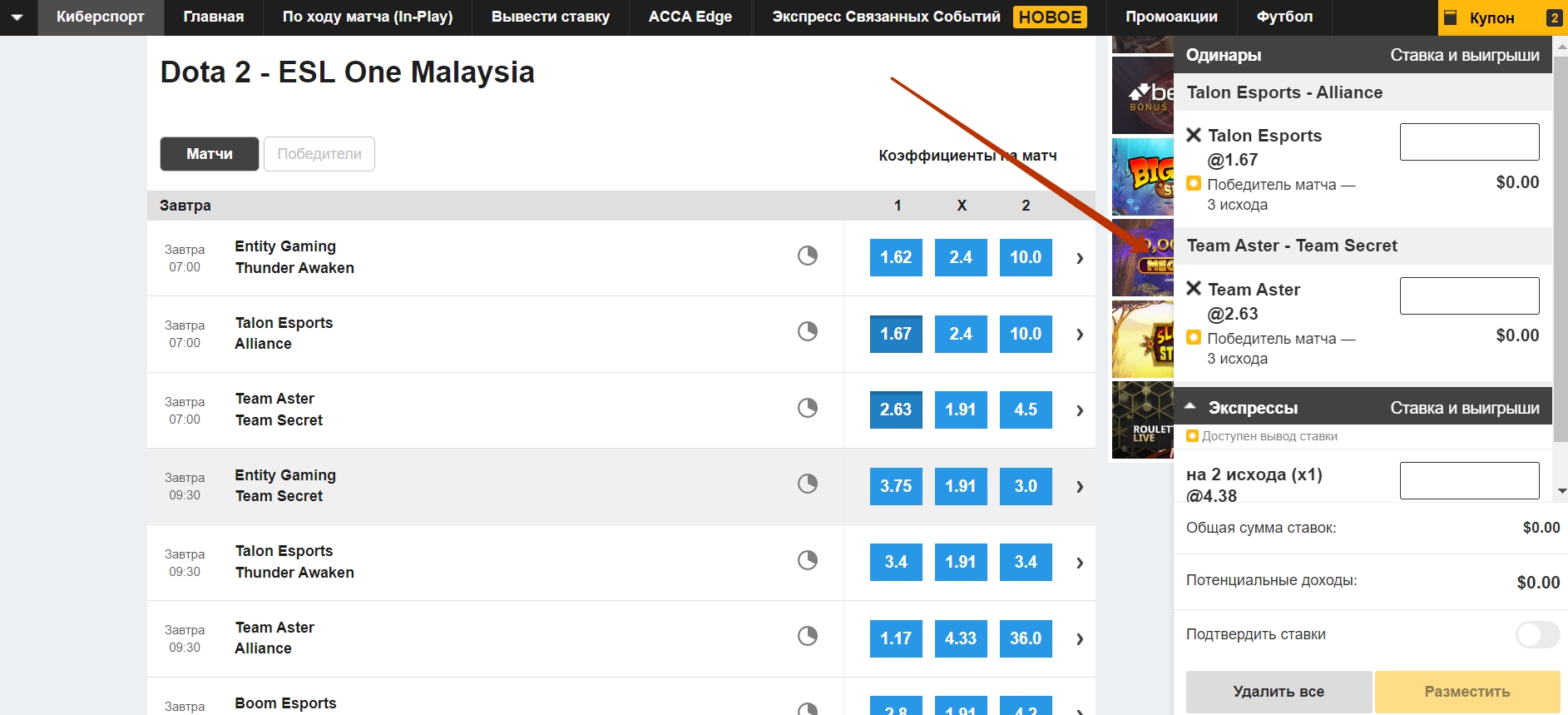This screenshot has height=715, width=1568.
Task: Expand Team Aster vs Alliance match markets
Action: [x=1080, y=639]
